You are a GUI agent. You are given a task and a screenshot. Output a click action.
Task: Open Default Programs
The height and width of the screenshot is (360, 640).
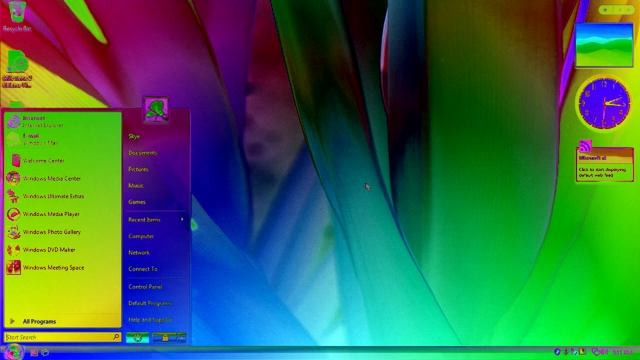click(150, 303)
